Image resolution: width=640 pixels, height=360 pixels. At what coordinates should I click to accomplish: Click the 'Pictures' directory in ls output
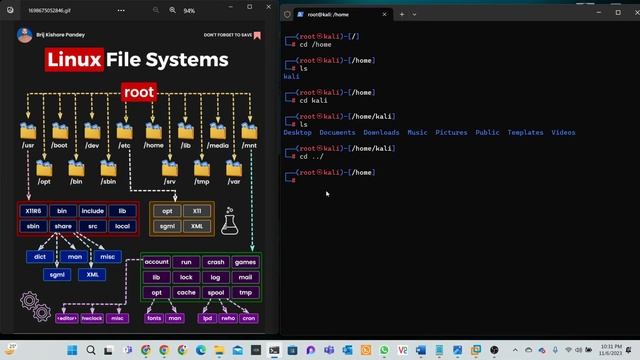click(x=451, y=132)
